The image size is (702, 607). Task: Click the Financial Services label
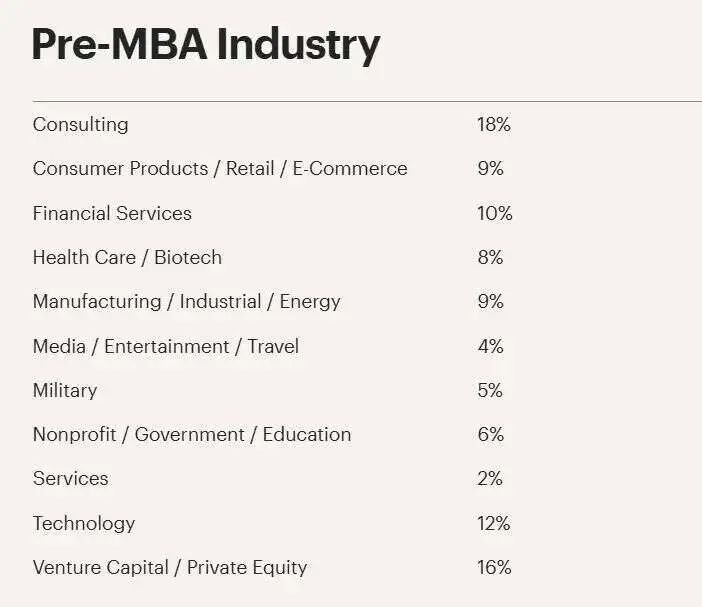click(112, 213)
